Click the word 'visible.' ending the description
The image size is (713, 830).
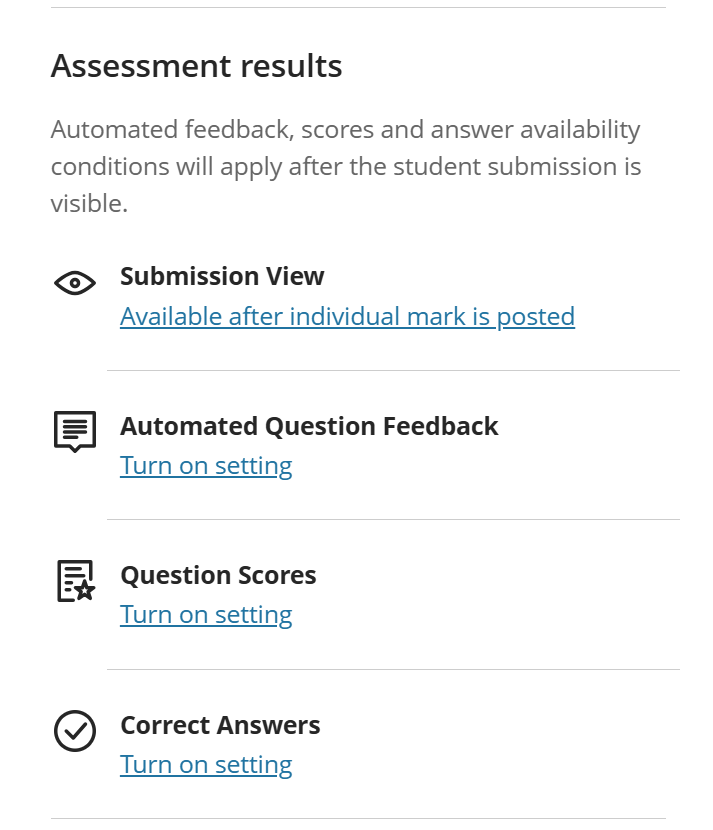coord(89,204)
